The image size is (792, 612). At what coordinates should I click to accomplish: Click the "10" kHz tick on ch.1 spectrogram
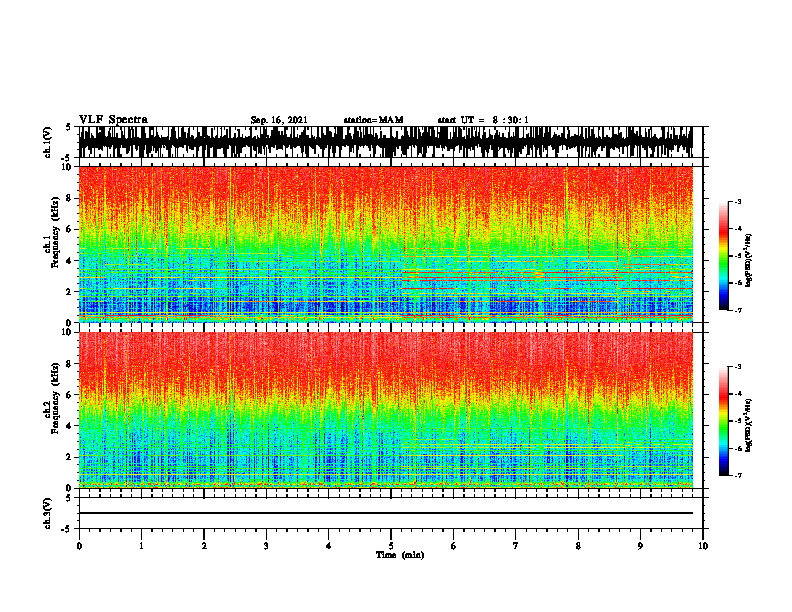tap(67, 167)
